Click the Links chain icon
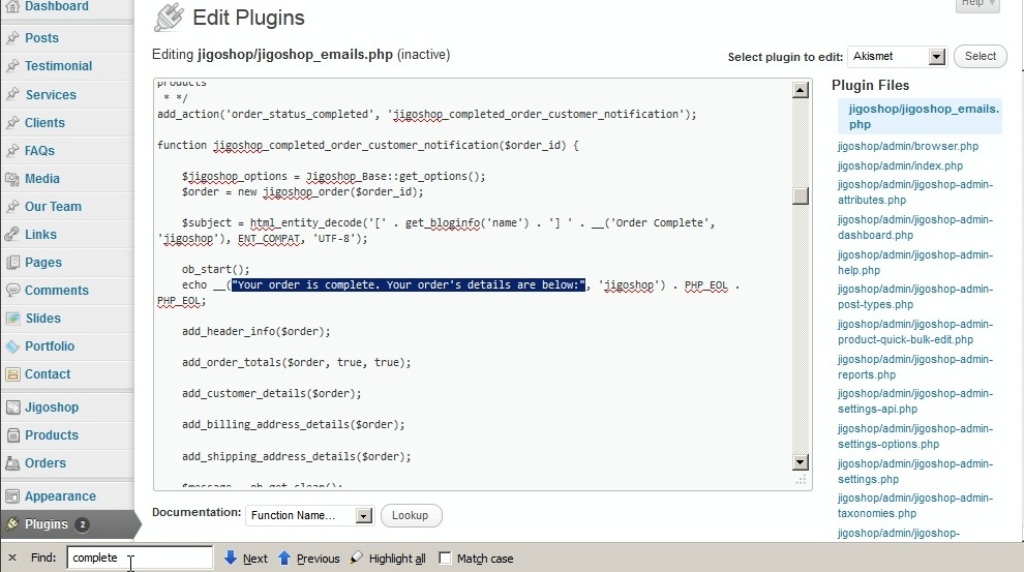1024x572 pixels. click(13, 235)
